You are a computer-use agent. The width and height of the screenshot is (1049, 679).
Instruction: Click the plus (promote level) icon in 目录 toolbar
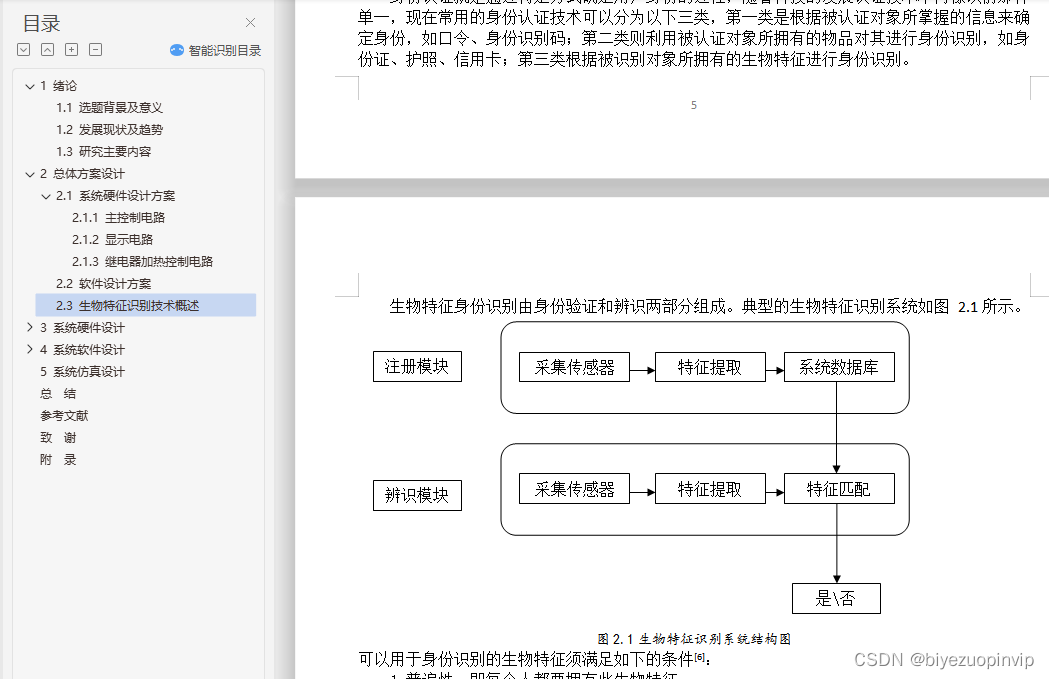tap(72, 50)
